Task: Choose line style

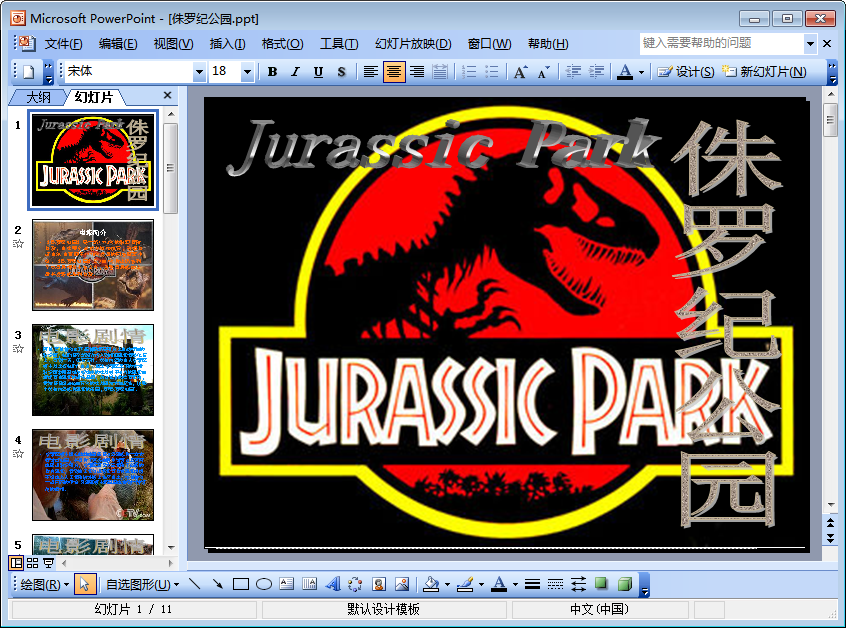Action: [x=532, y=584]
